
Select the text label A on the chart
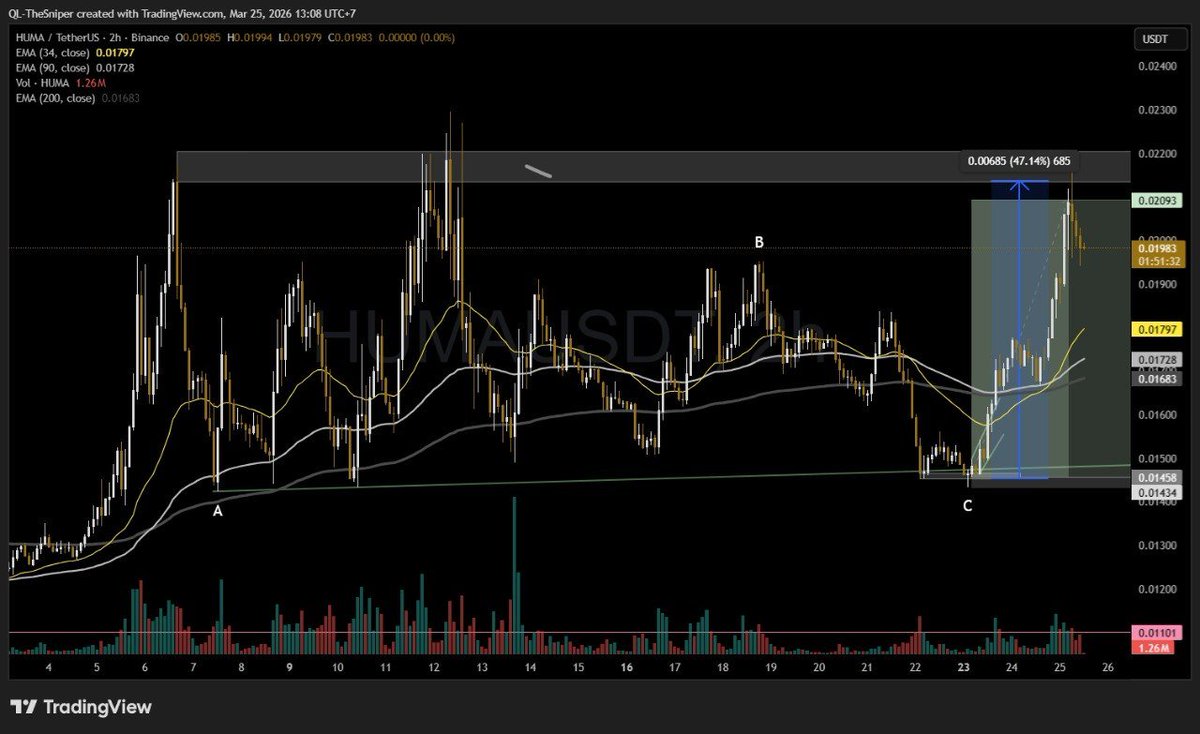tap(217, 510)
